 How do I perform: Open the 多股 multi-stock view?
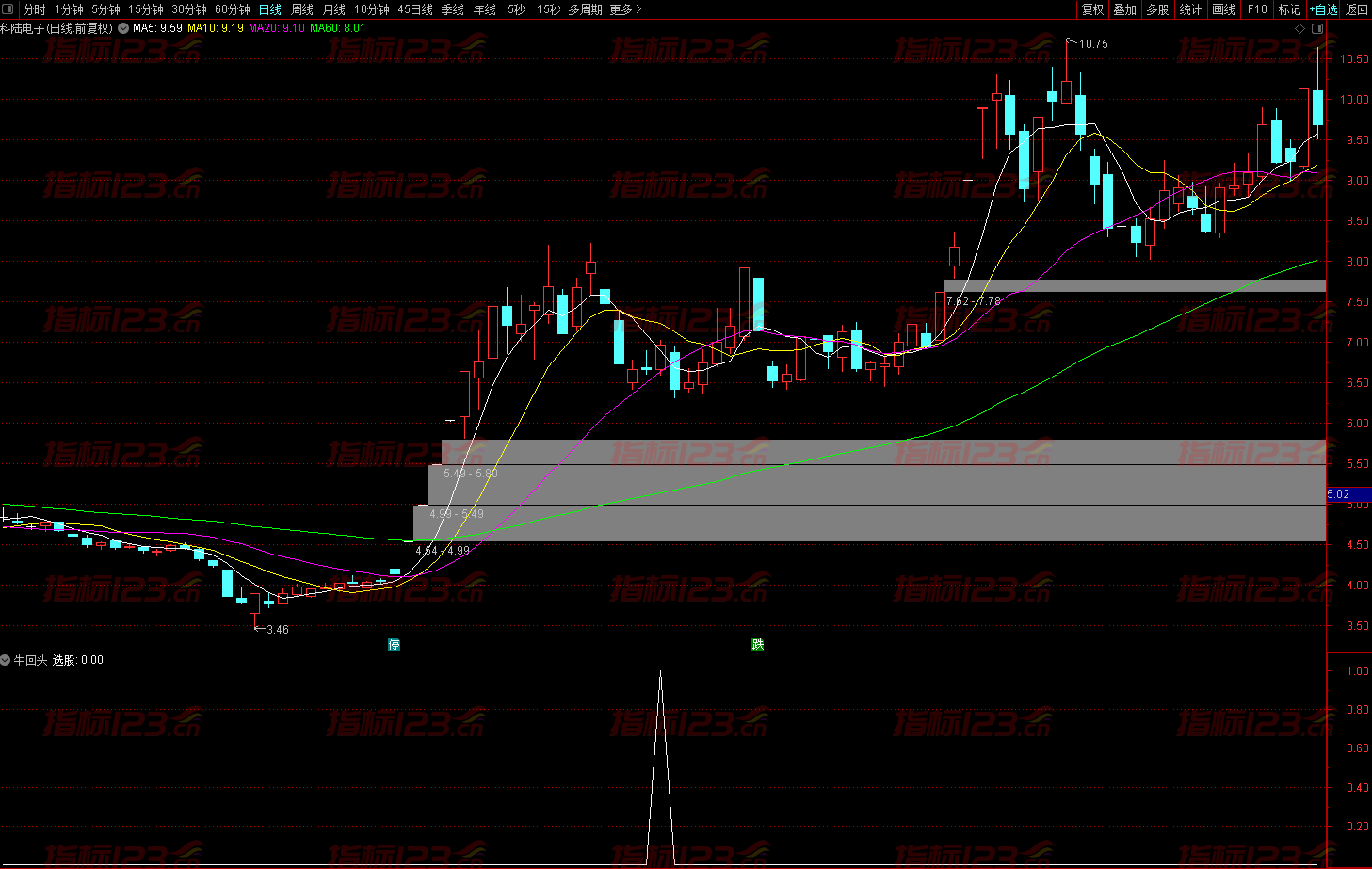tap(1157, 9)
